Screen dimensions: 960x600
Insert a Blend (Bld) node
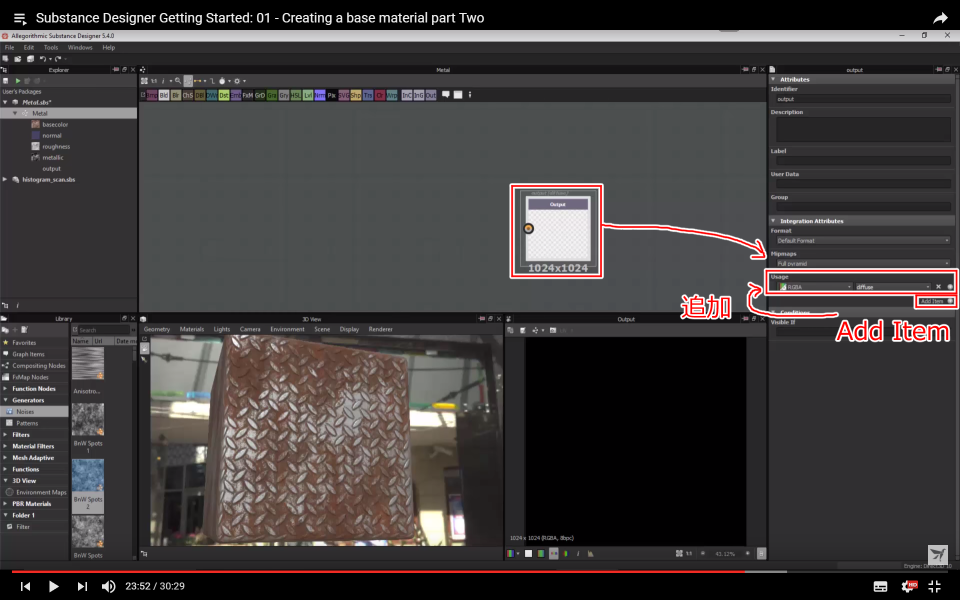(164, 95)
